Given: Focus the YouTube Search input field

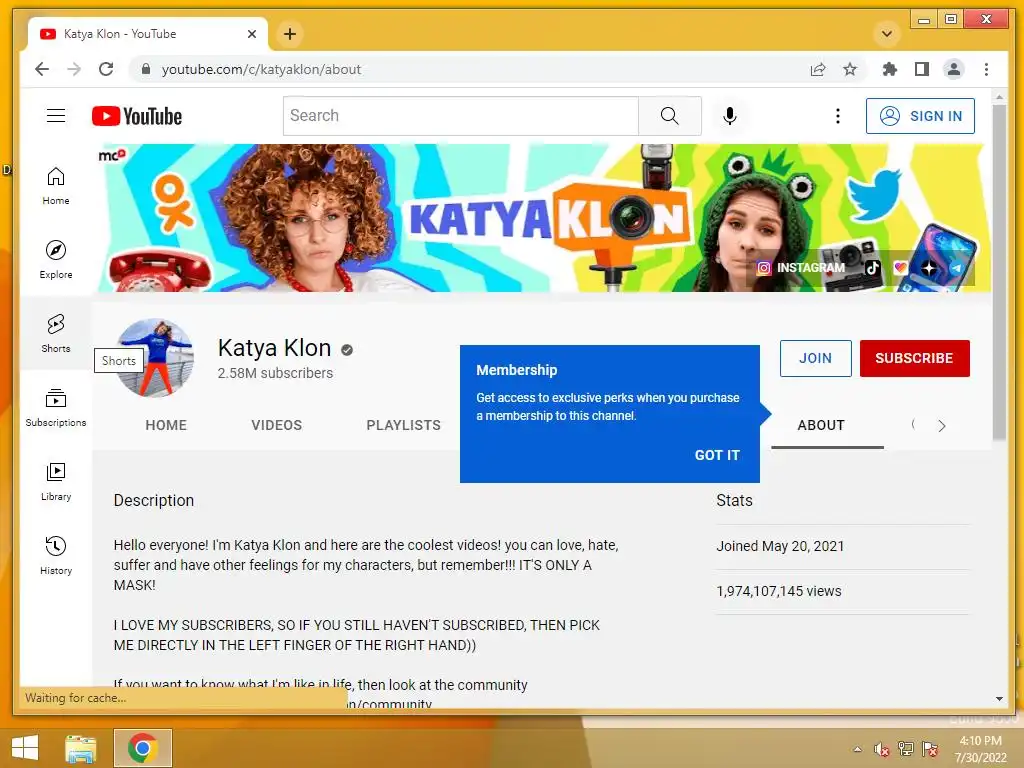Looking at the screenshot, I should pos(460,116).
